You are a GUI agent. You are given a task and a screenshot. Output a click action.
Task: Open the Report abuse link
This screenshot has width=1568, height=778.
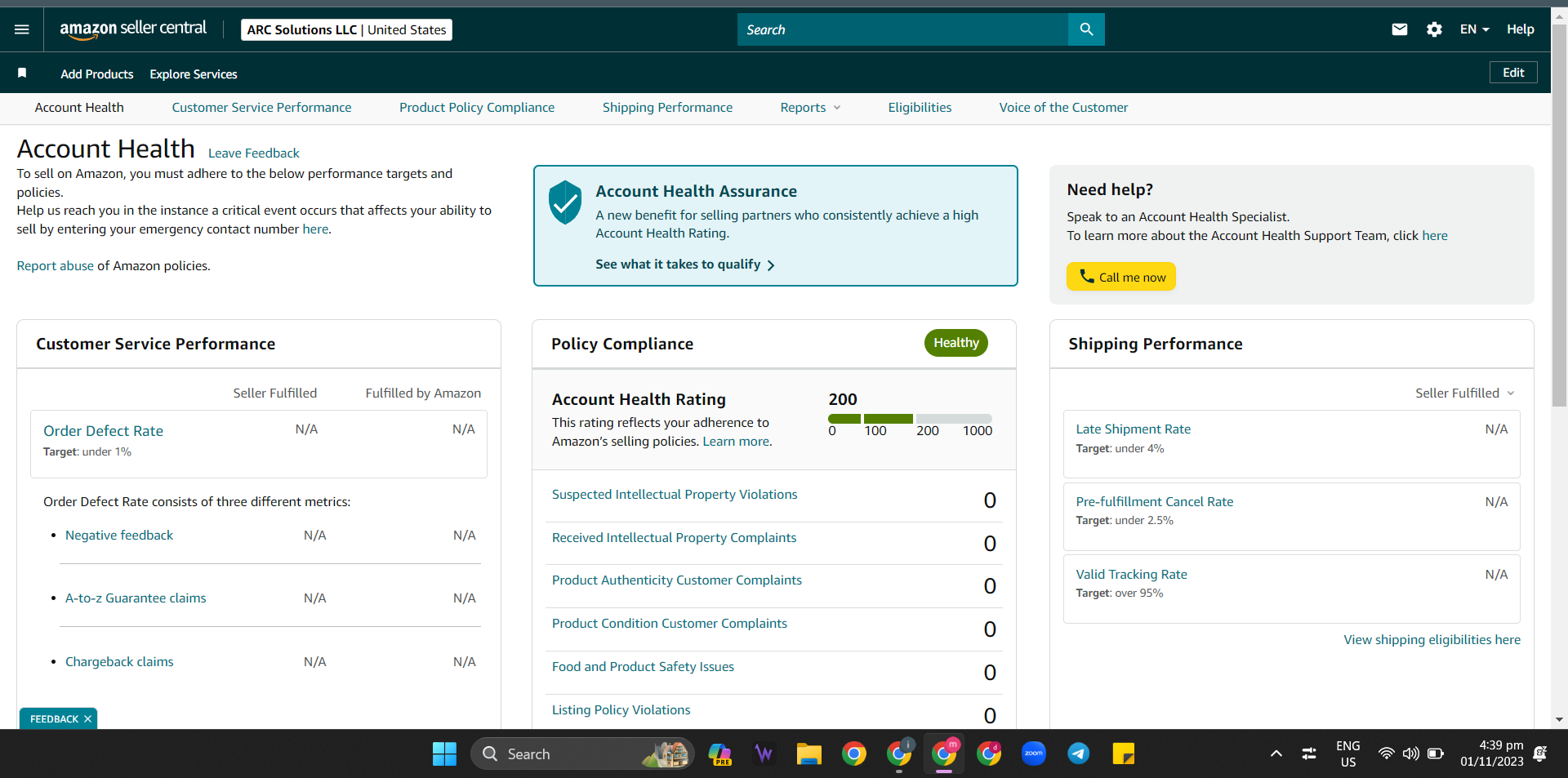click(x=56, y=266)
